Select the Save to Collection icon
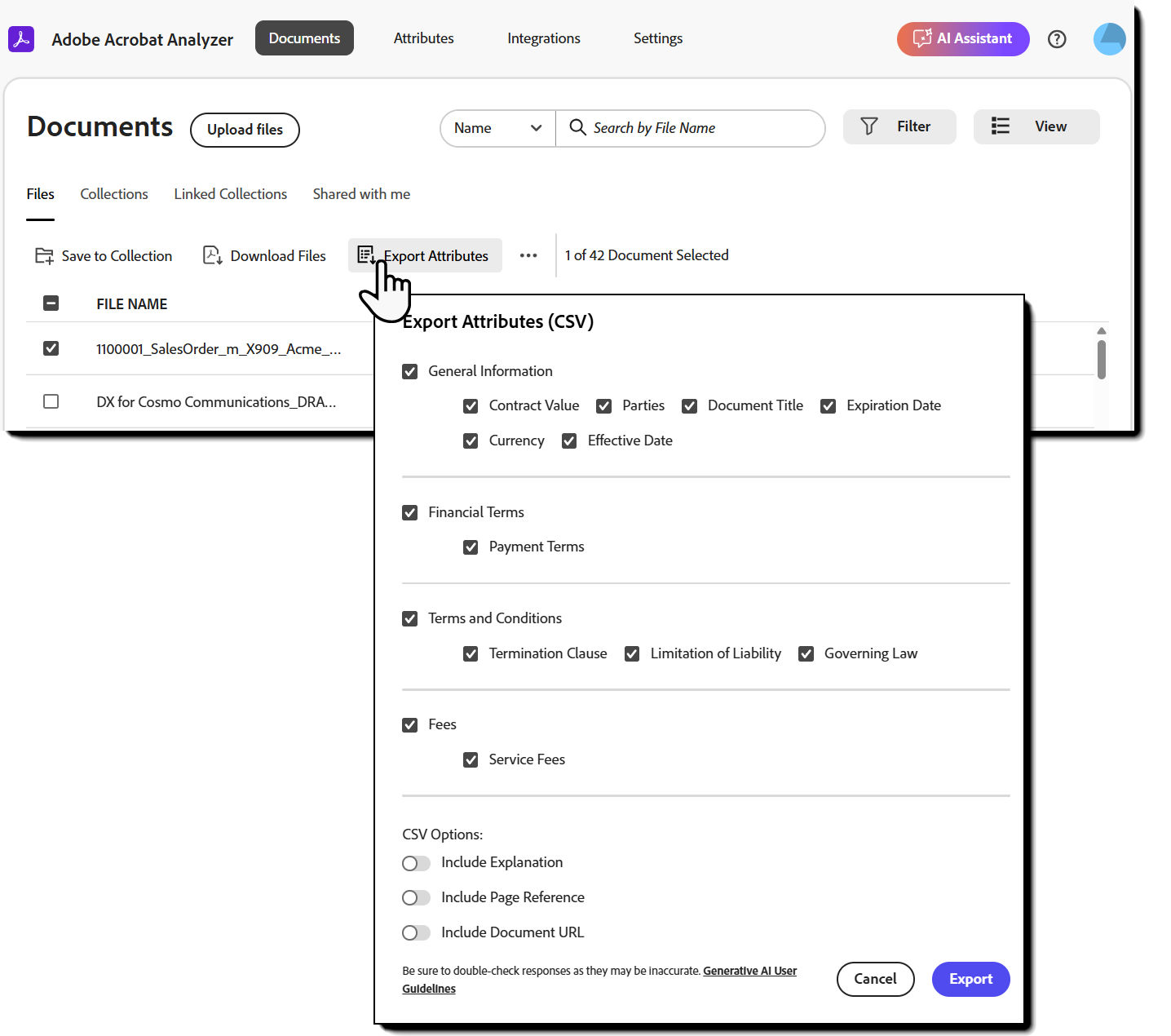 pos(45,255)
